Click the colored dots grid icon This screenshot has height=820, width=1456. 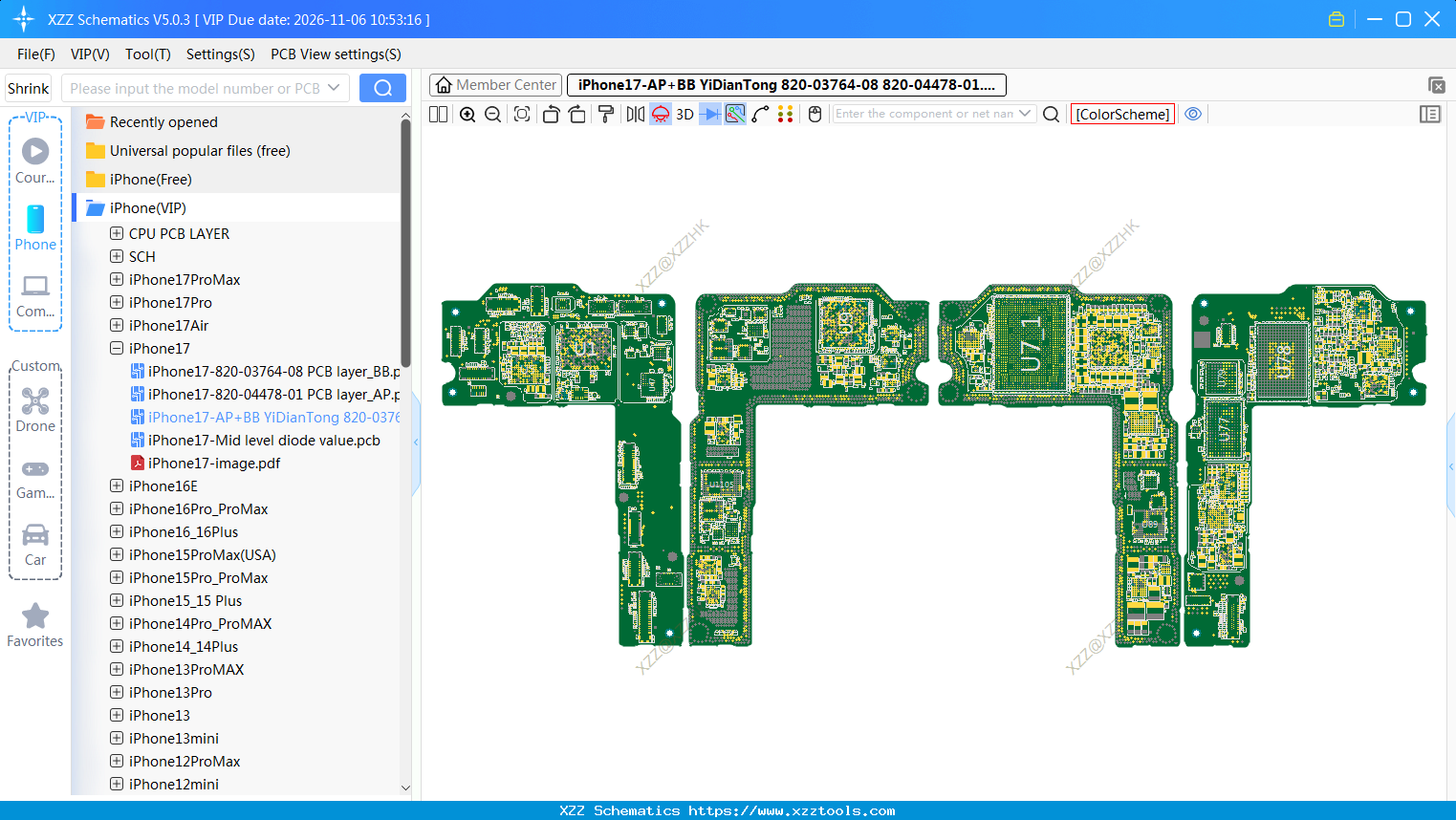(786, 115)
